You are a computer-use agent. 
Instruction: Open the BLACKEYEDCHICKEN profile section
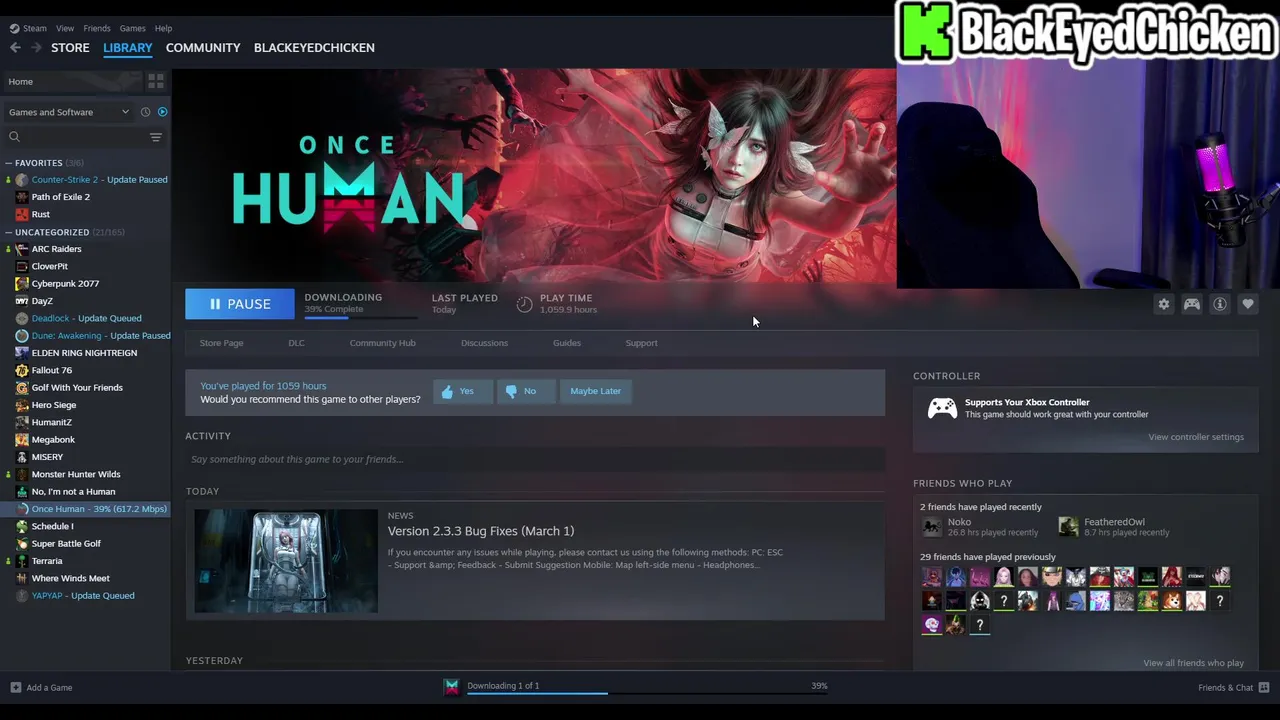click(x=314, y=47)
